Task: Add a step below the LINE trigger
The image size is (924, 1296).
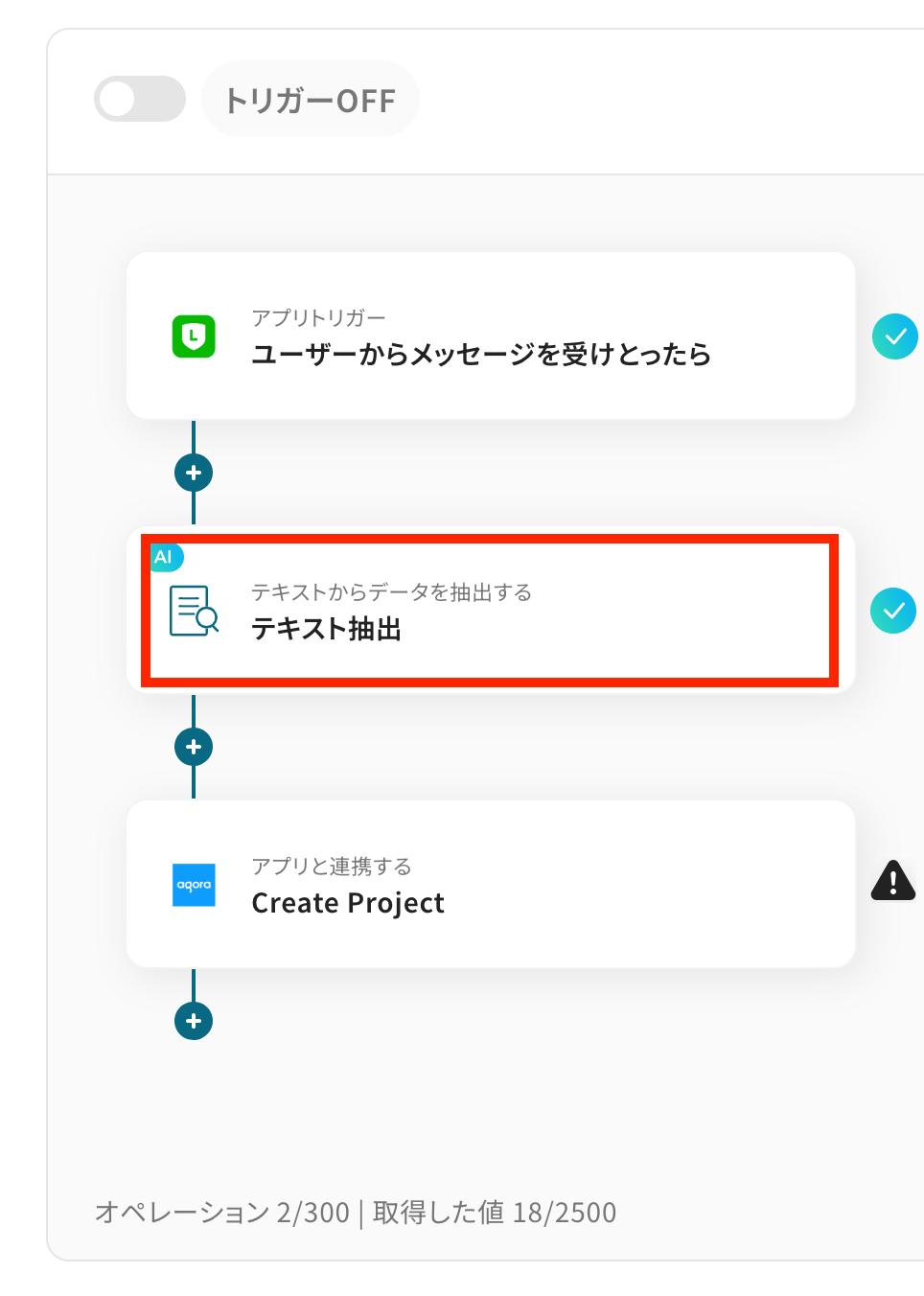Action: [x=194, y=473]
